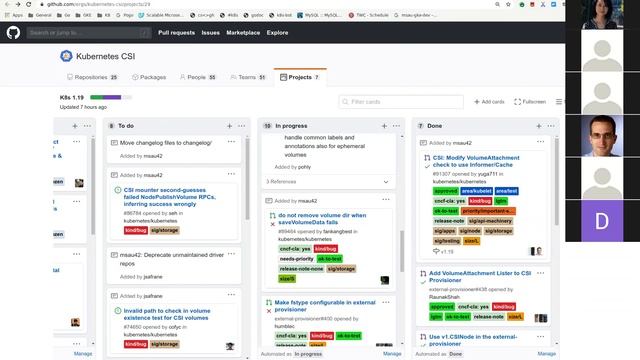This screenshot has width=640, height=360.
Task: Open PR Add VolumeAttachment Lister to CSI Provisioner
Action: 480,277
